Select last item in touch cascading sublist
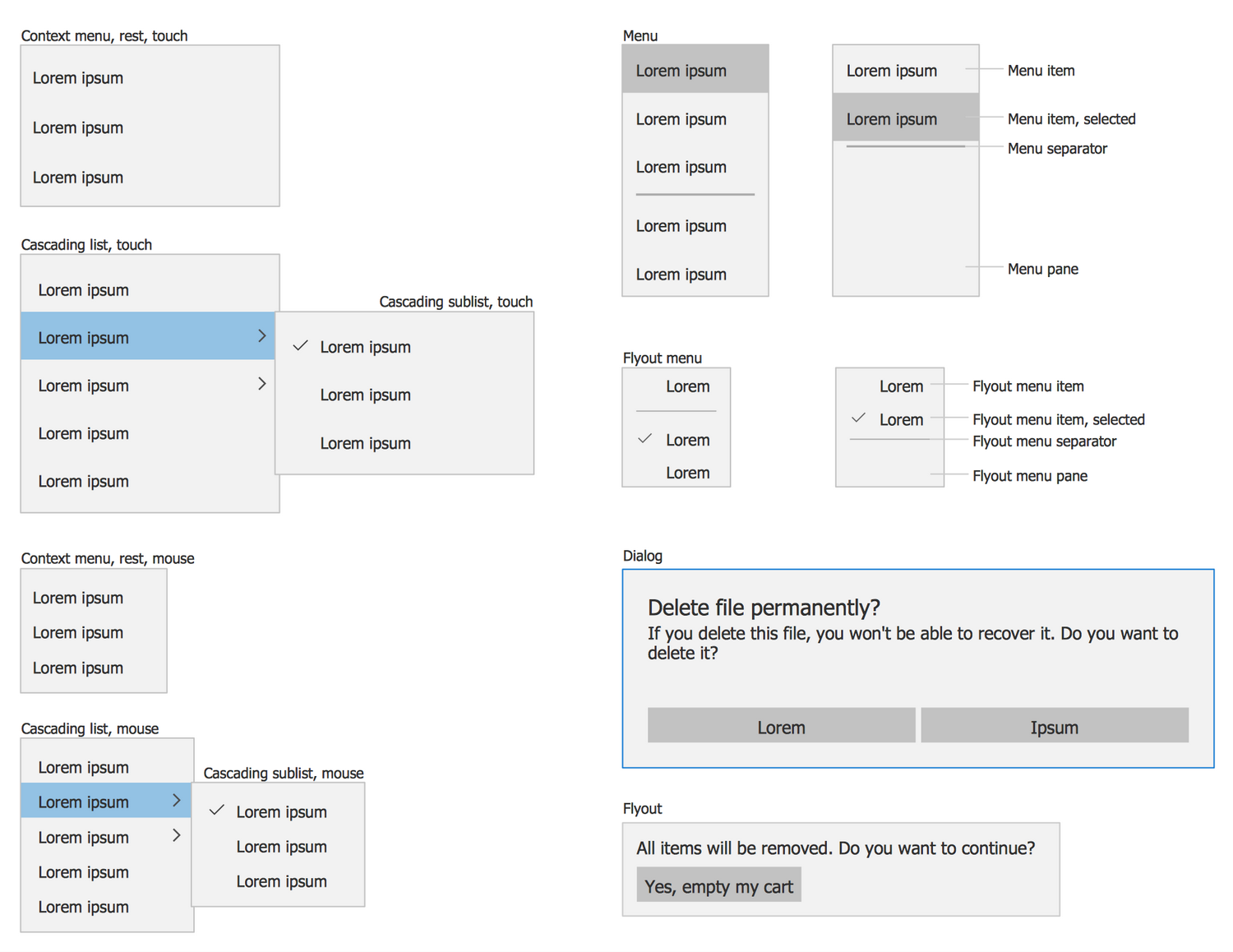This screenshot has height=952, width=1233. [365, 444]
